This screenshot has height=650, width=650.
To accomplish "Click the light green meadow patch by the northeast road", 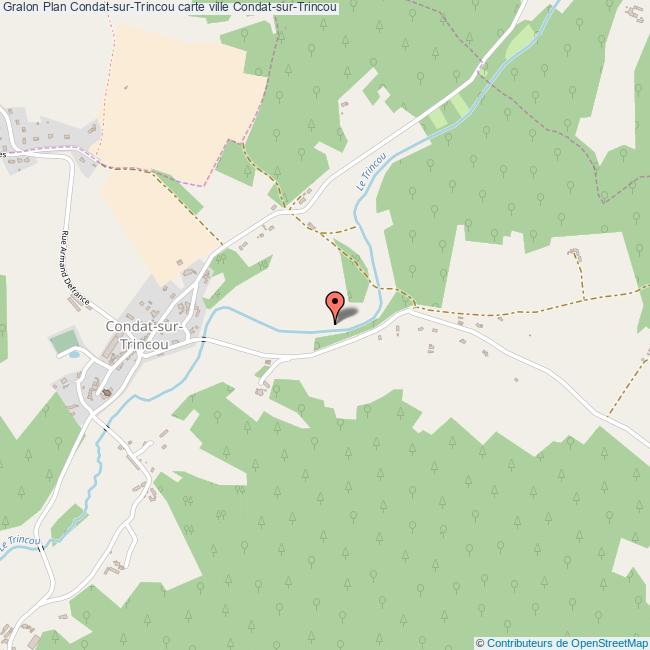I will coord(519,41).
